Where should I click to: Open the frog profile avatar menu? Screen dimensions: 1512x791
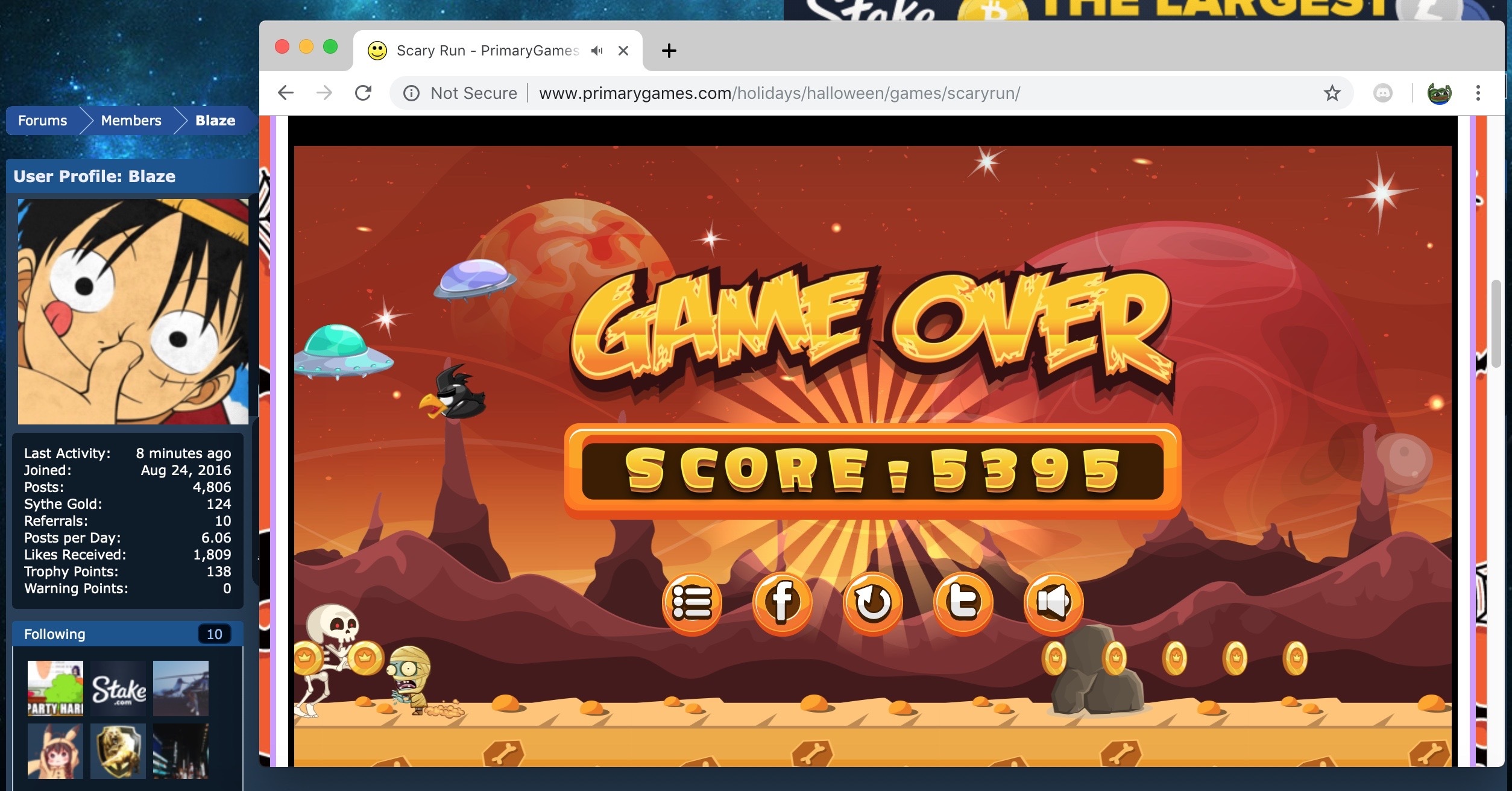1440,93
